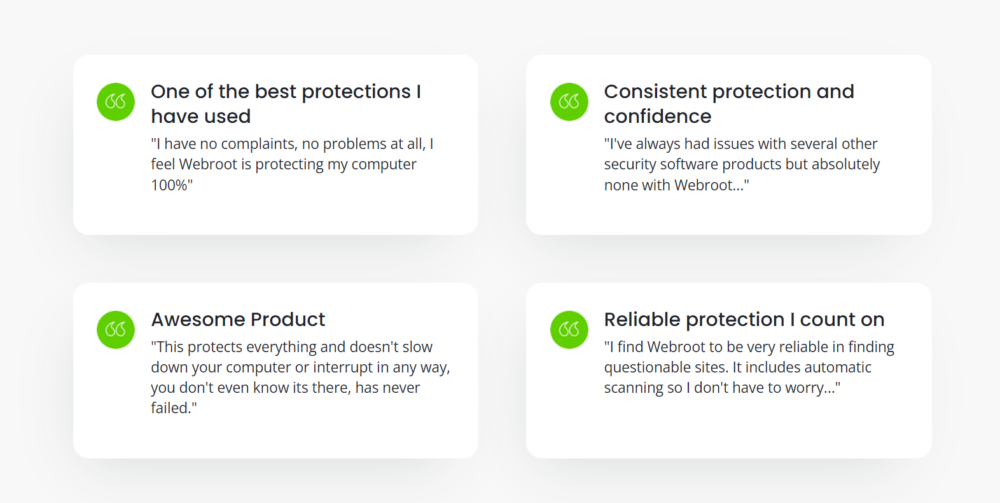Click the phrase "you don't even know its there"
This screenshot has height=503, width=1000.
(249, 388)
